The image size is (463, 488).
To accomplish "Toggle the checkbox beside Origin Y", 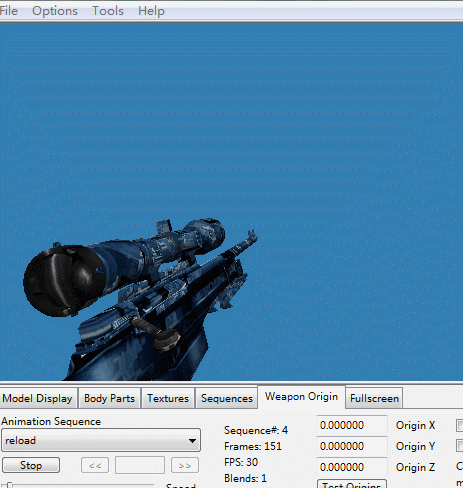I will pos(460,446).
